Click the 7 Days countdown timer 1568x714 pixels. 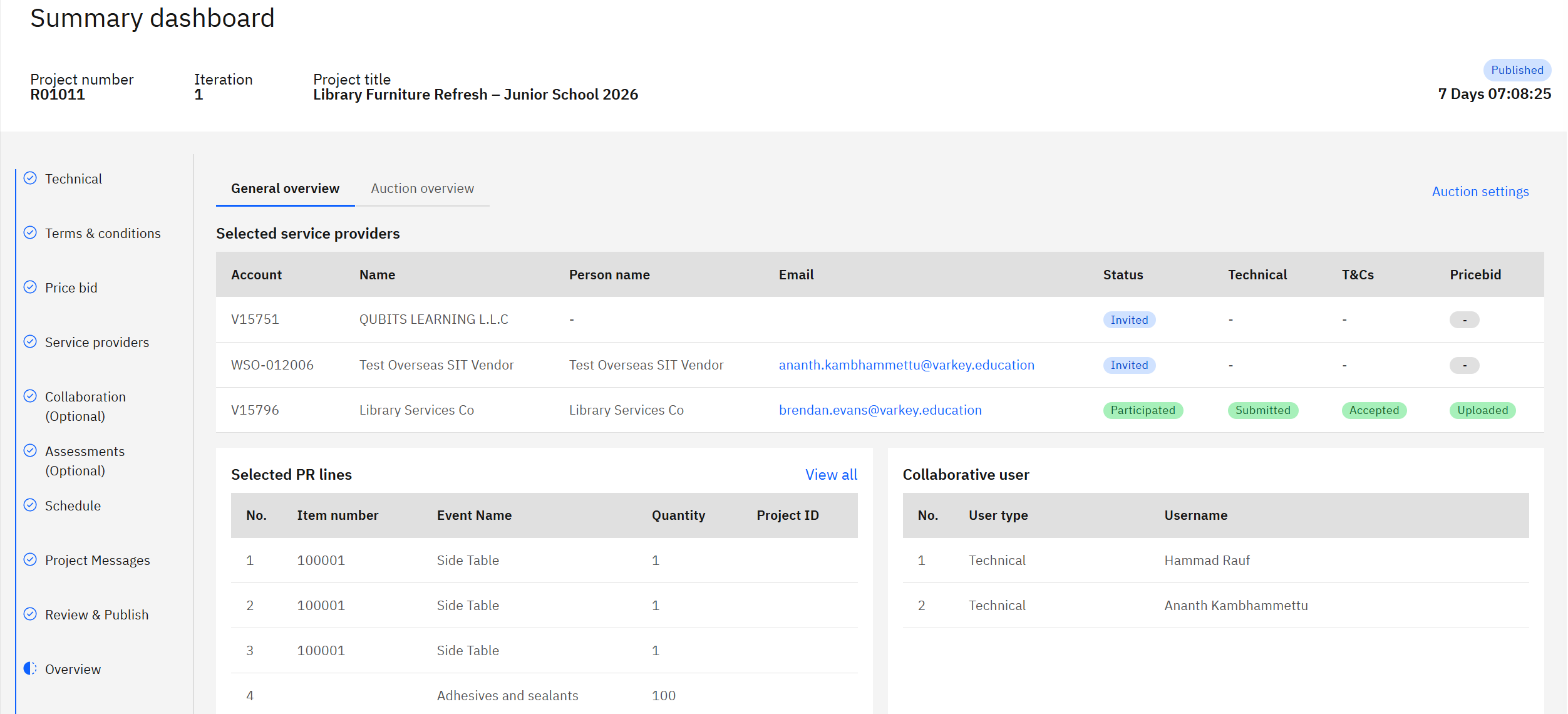click(1494, 94)
